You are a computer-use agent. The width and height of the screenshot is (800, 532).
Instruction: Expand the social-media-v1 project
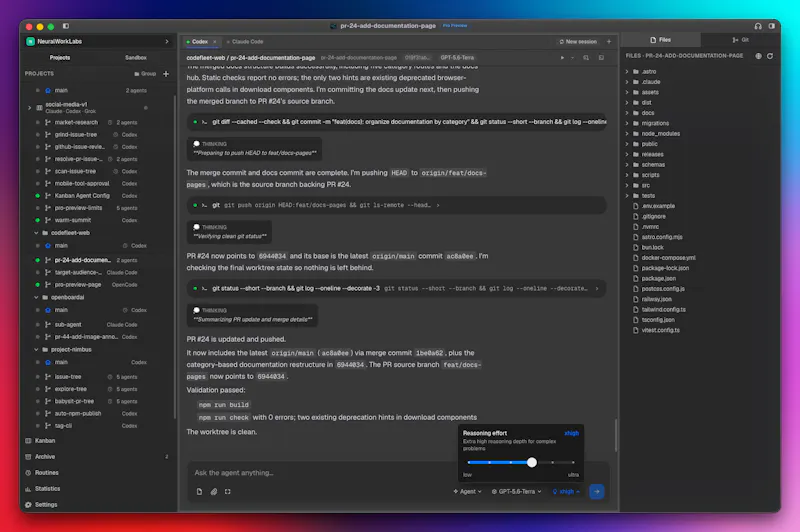(30, 108)
